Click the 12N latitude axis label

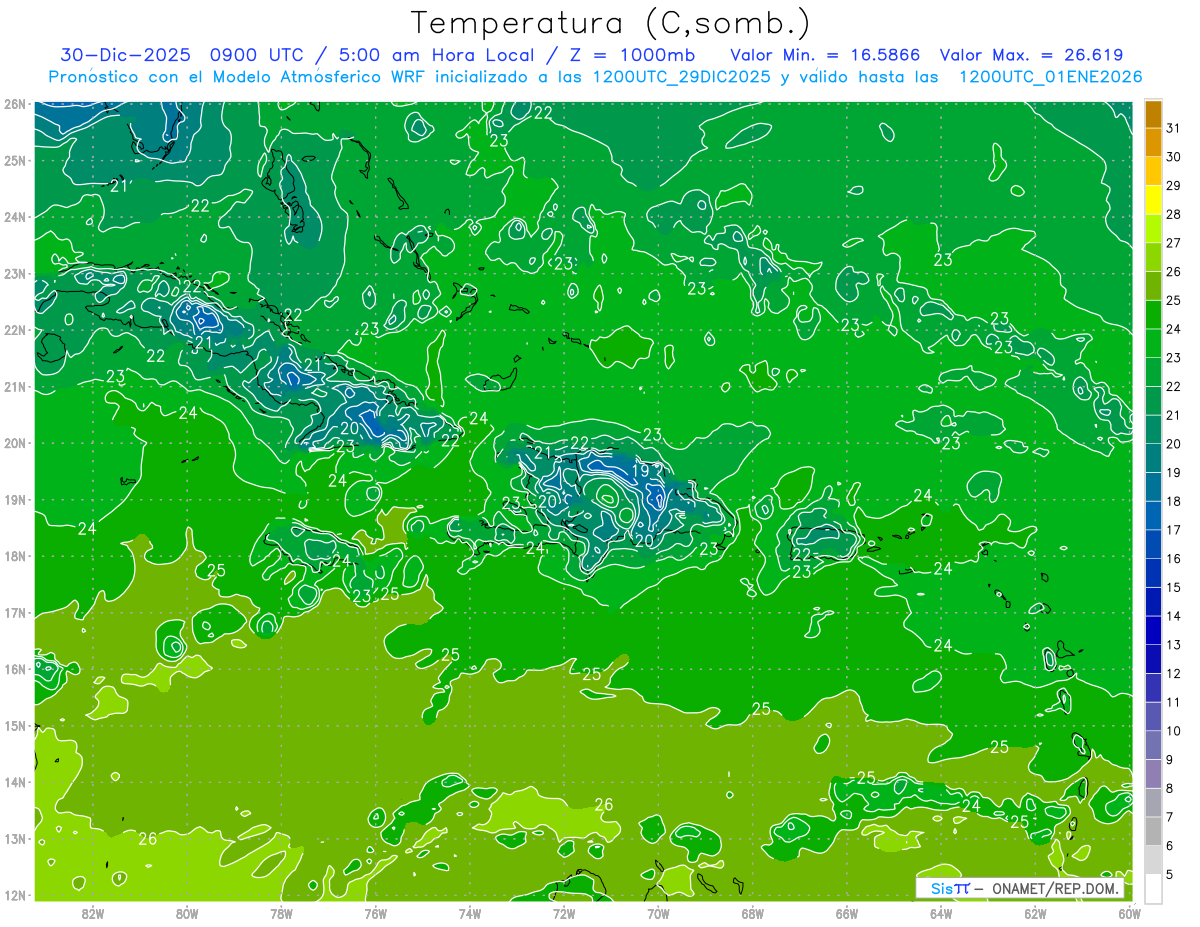(14, 895)
